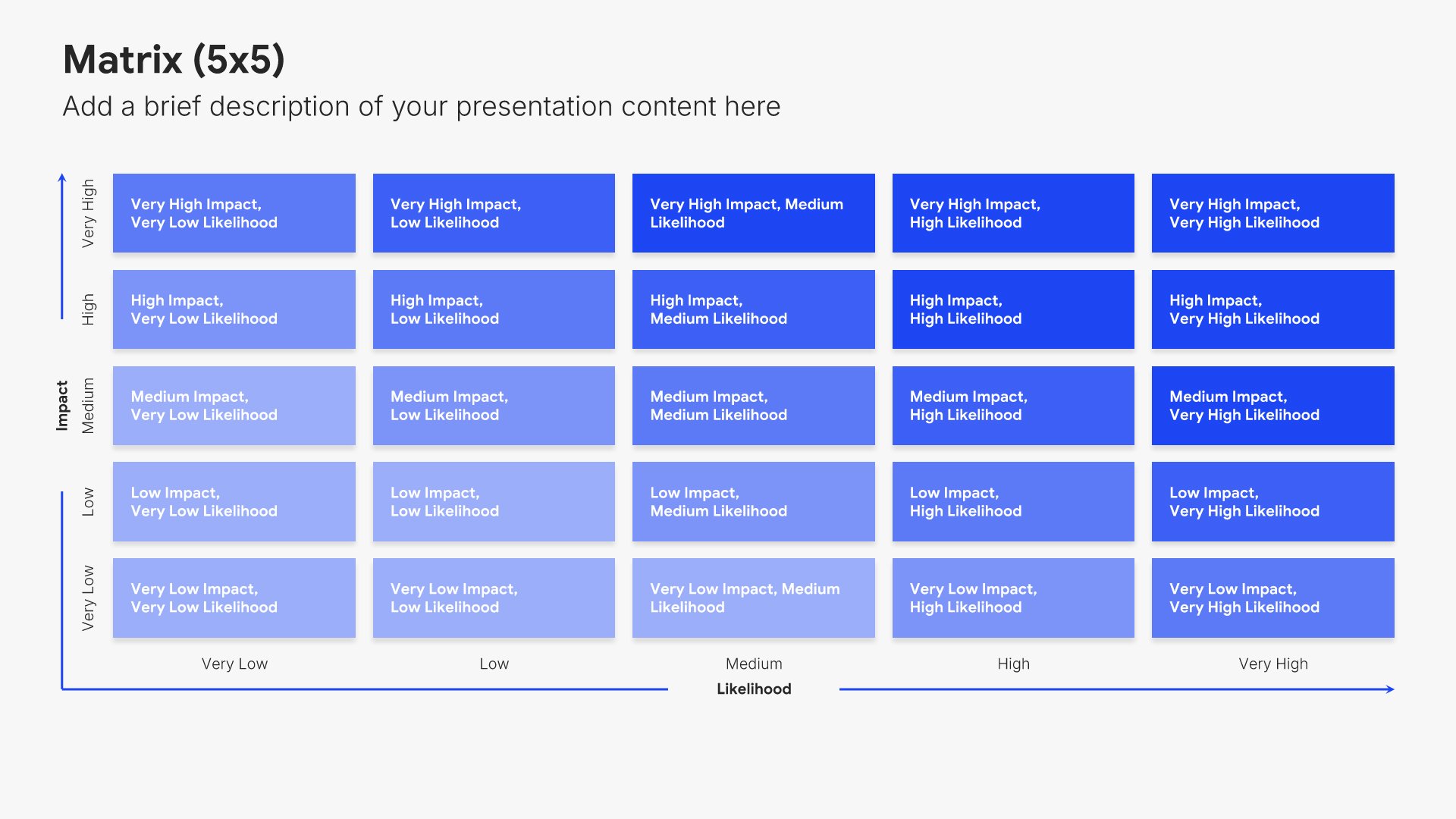The width and height of the screenshot is (1456, 819).
Task: Select the vertical 'High' label beside the second row
Action: (x=89, y=309)
